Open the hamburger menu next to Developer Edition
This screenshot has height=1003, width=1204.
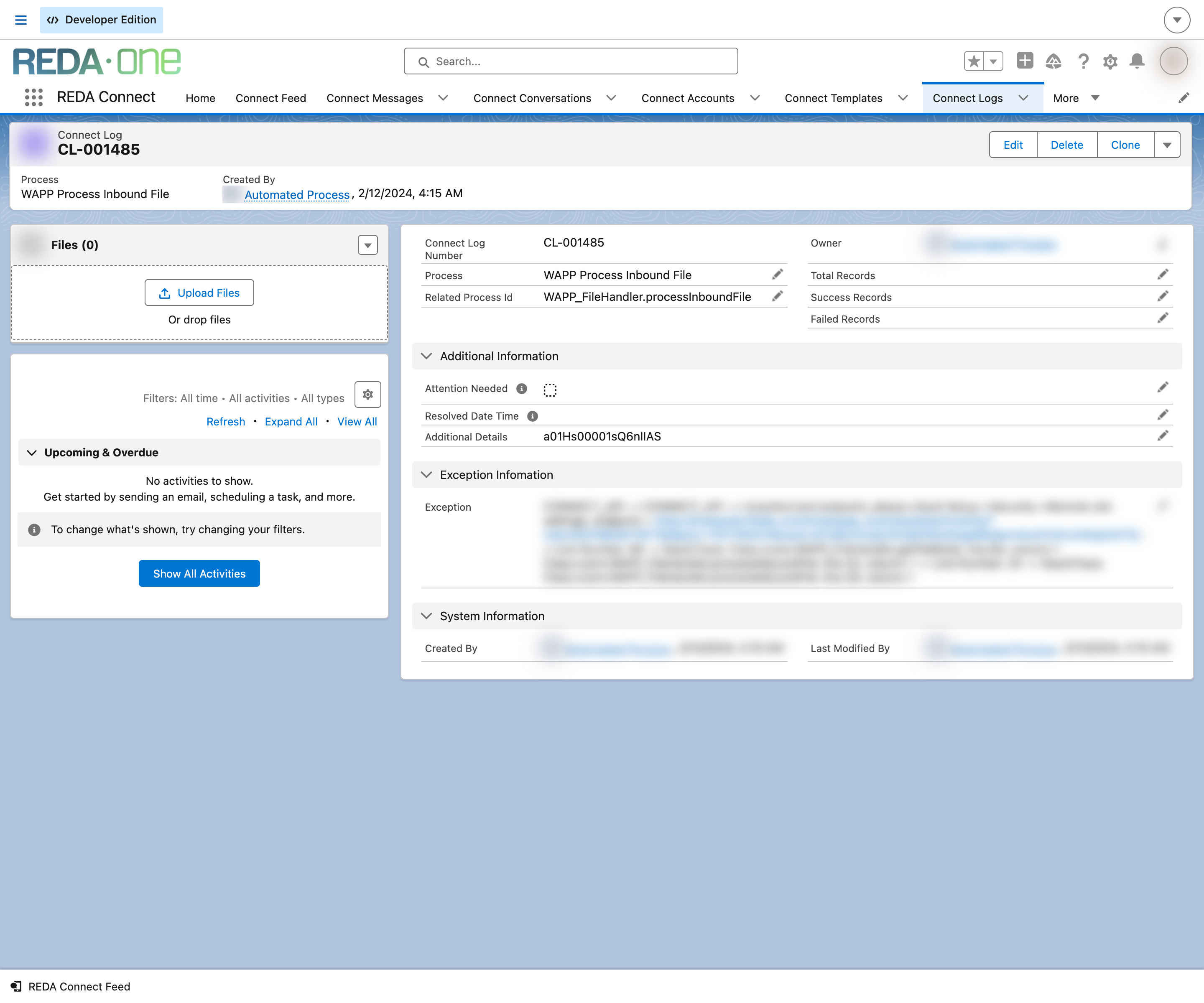[20, 20]
